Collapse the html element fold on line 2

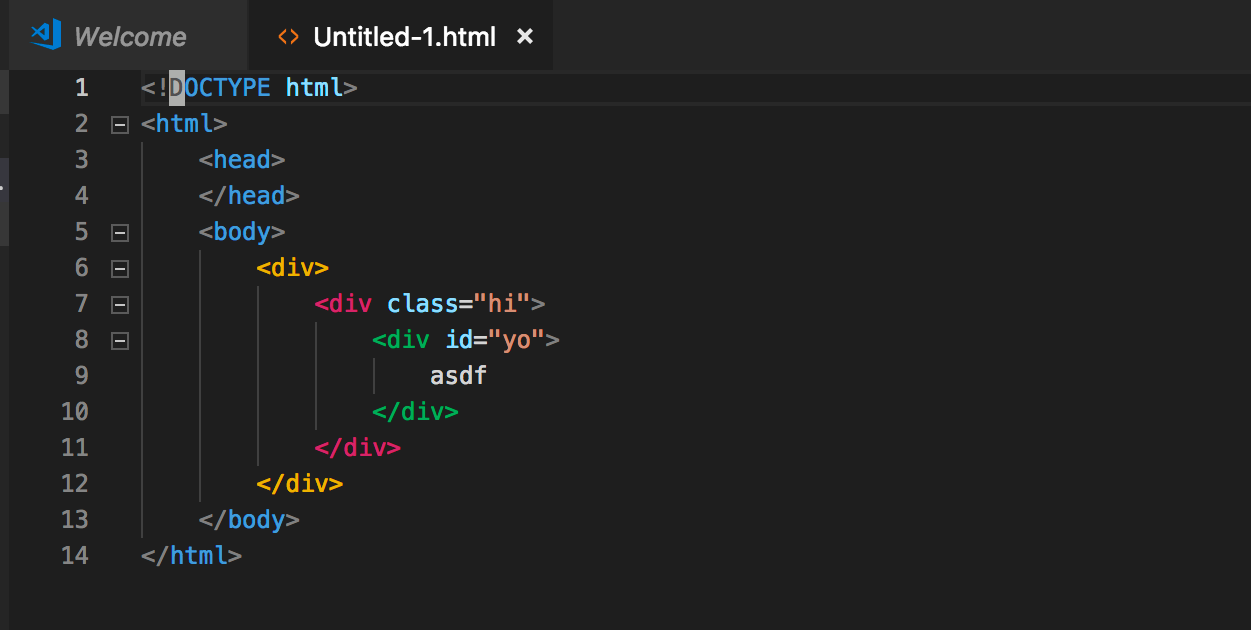coord(119,124)
